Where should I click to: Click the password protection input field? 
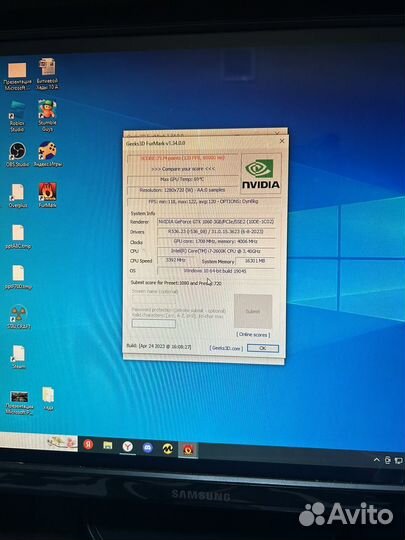[154, 323]
